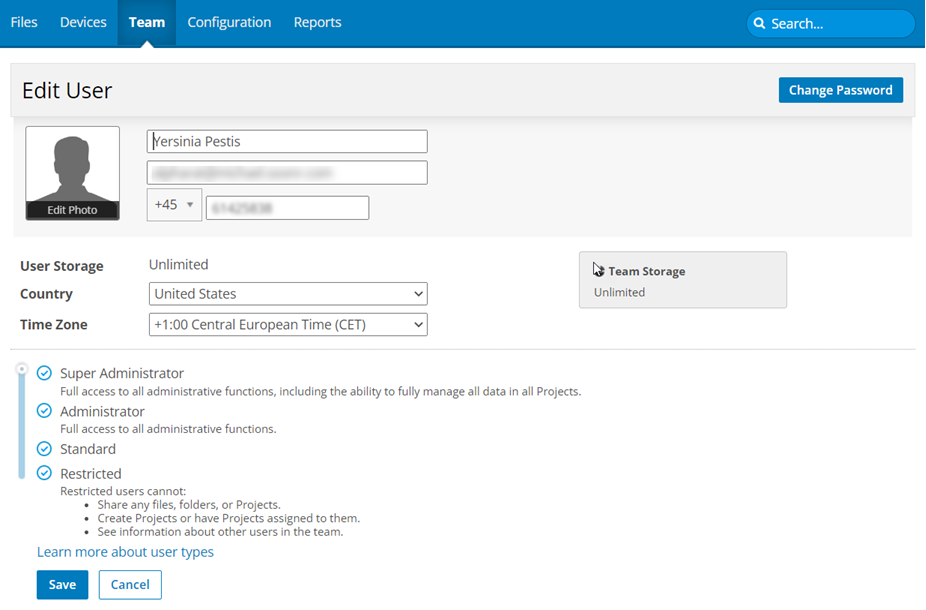Click the user type vertical slider handle
Viewport: 926px width, 610px height.
click(x=22, y=370)
